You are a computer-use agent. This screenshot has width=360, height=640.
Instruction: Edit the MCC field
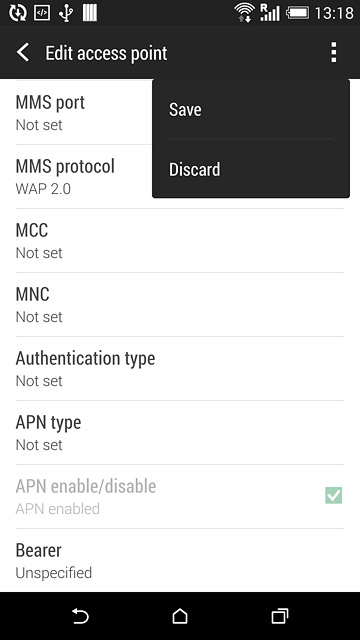tap(180, 241)
